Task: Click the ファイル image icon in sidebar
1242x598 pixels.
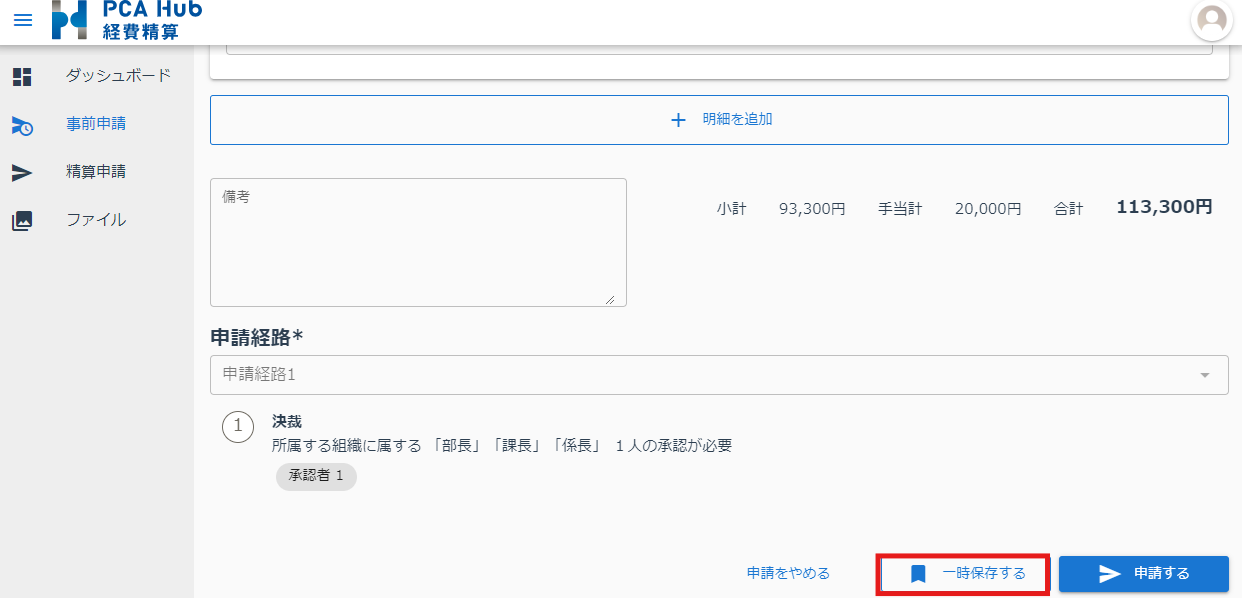Action: pos(22,221)
